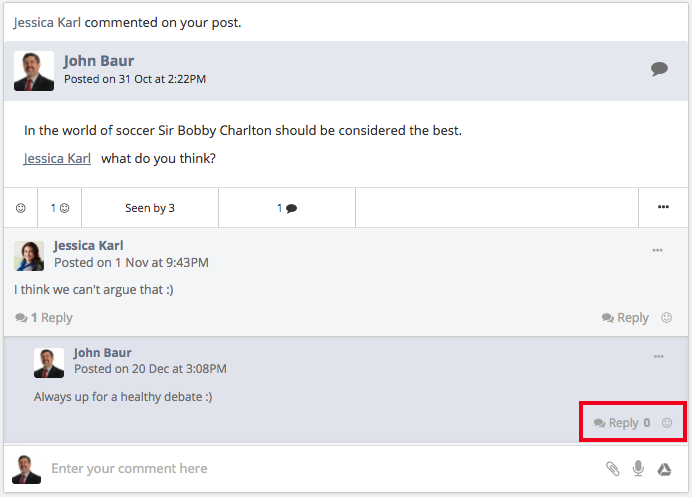This screenshot has height=497, width=692.
Task: Focus the Enter your comment here field
Action: point(324,468)
